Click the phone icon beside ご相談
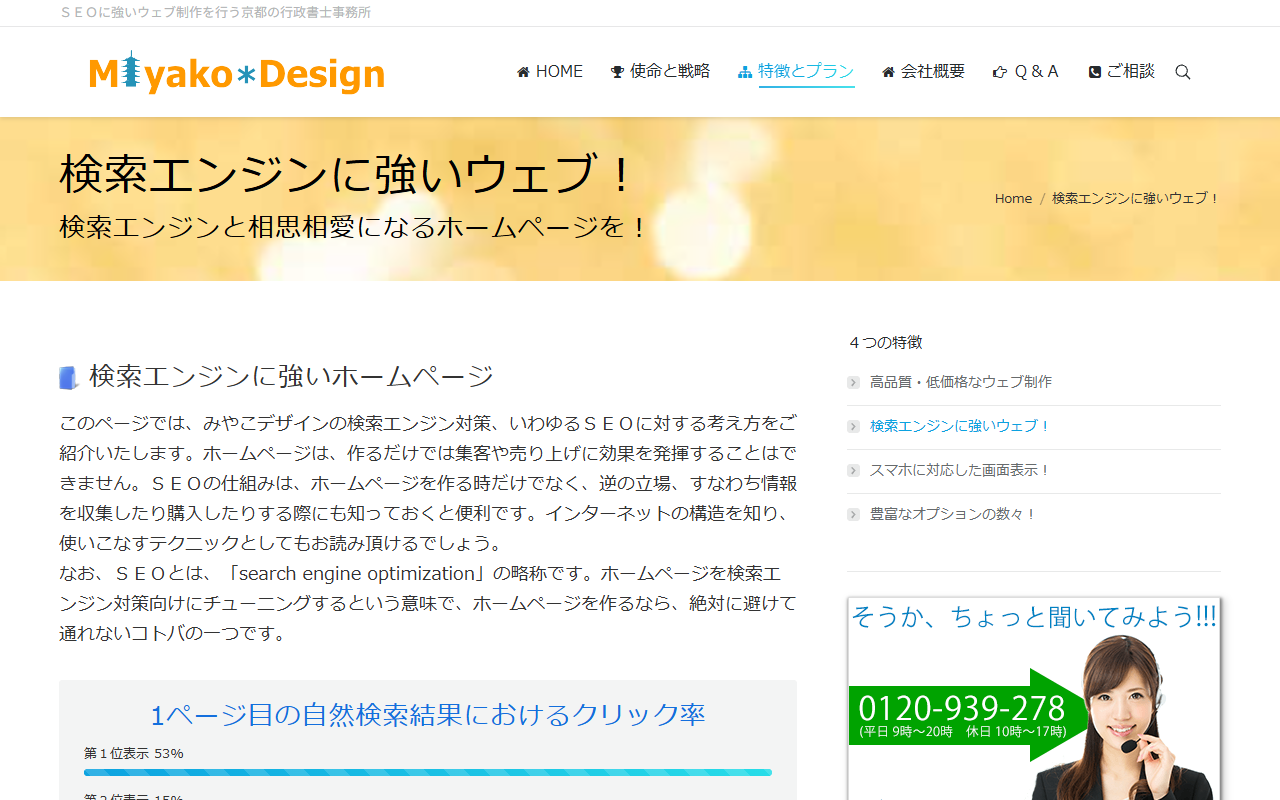This screenshot has width=1280, height=800. 1094,71
